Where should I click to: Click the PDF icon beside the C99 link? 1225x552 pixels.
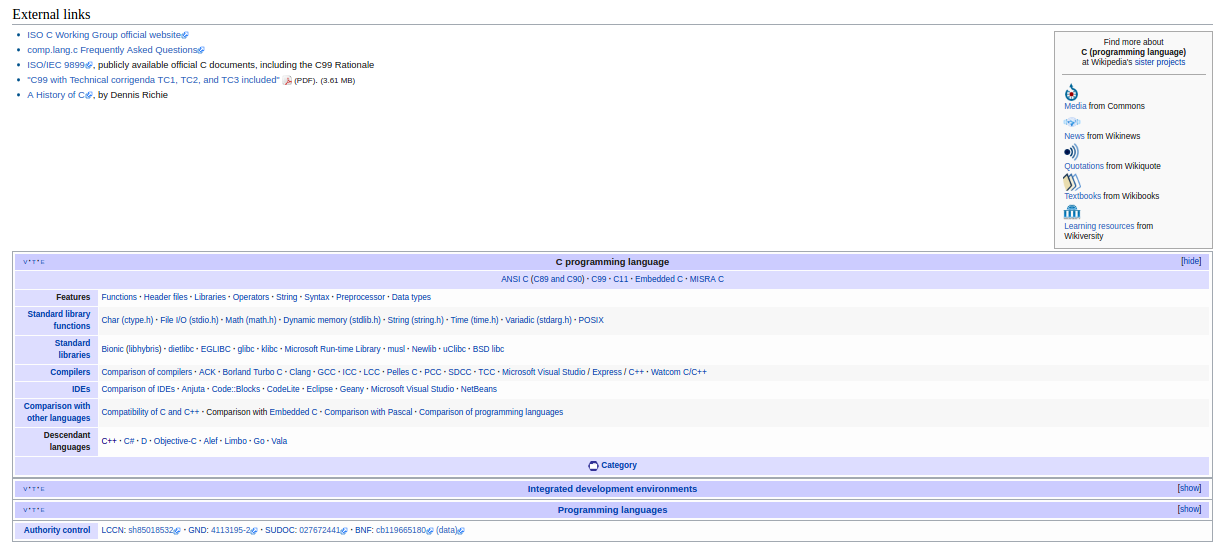[287, 80]
